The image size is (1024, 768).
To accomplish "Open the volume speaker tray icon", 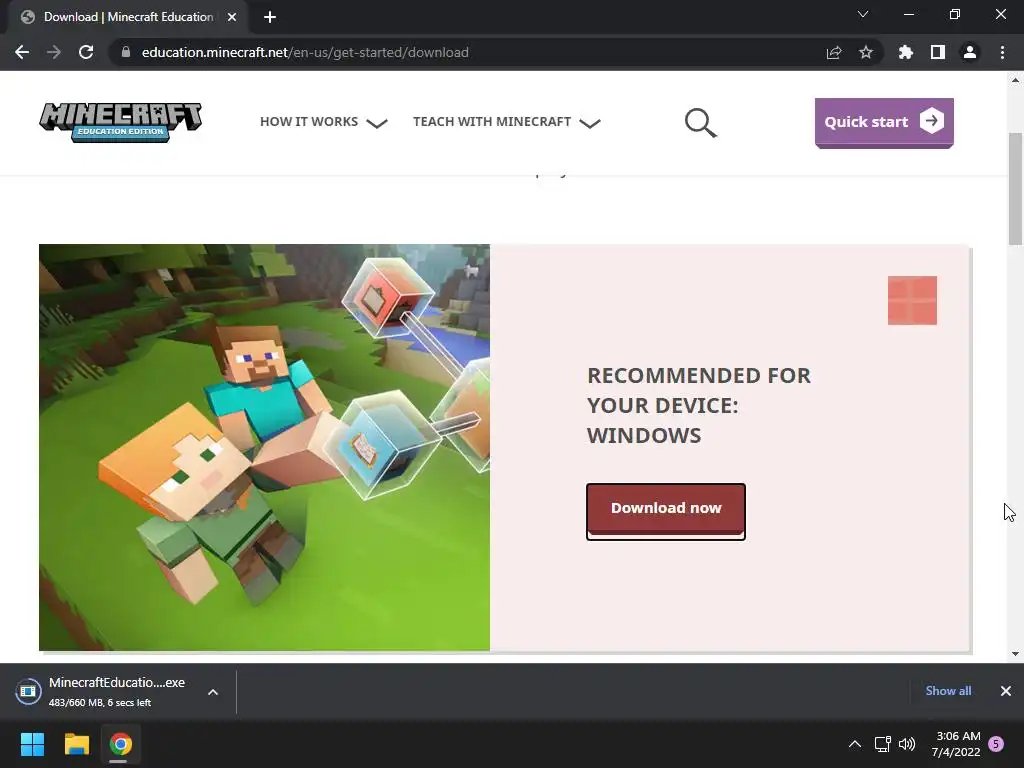I will pos(907,744).
